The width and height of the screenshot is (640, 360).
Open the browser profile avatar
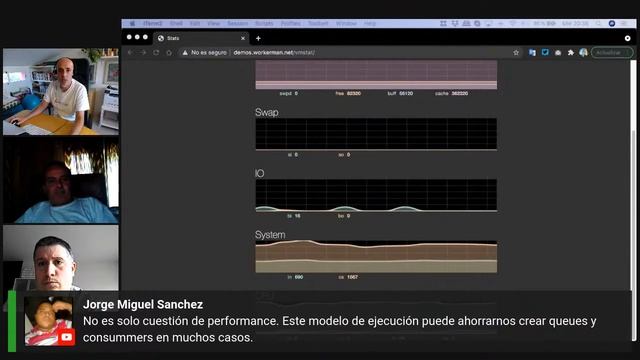click(583, 52)
